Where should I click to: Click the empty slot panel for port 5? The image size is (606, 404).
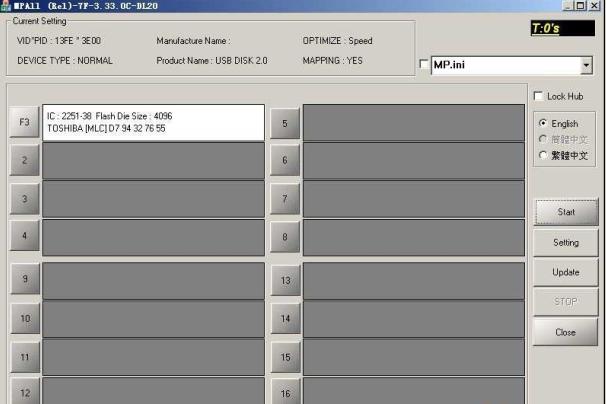click(414, 122)
